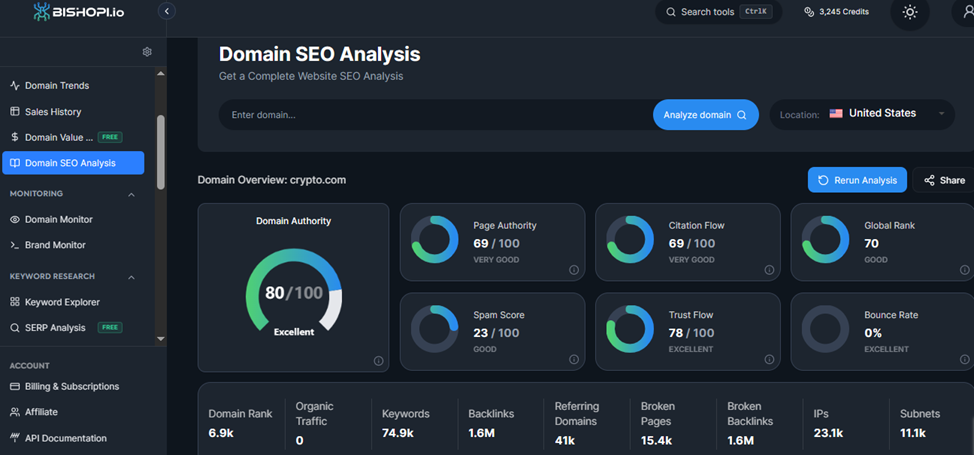Click the Keywords 74.9k value

coord(398,433)
